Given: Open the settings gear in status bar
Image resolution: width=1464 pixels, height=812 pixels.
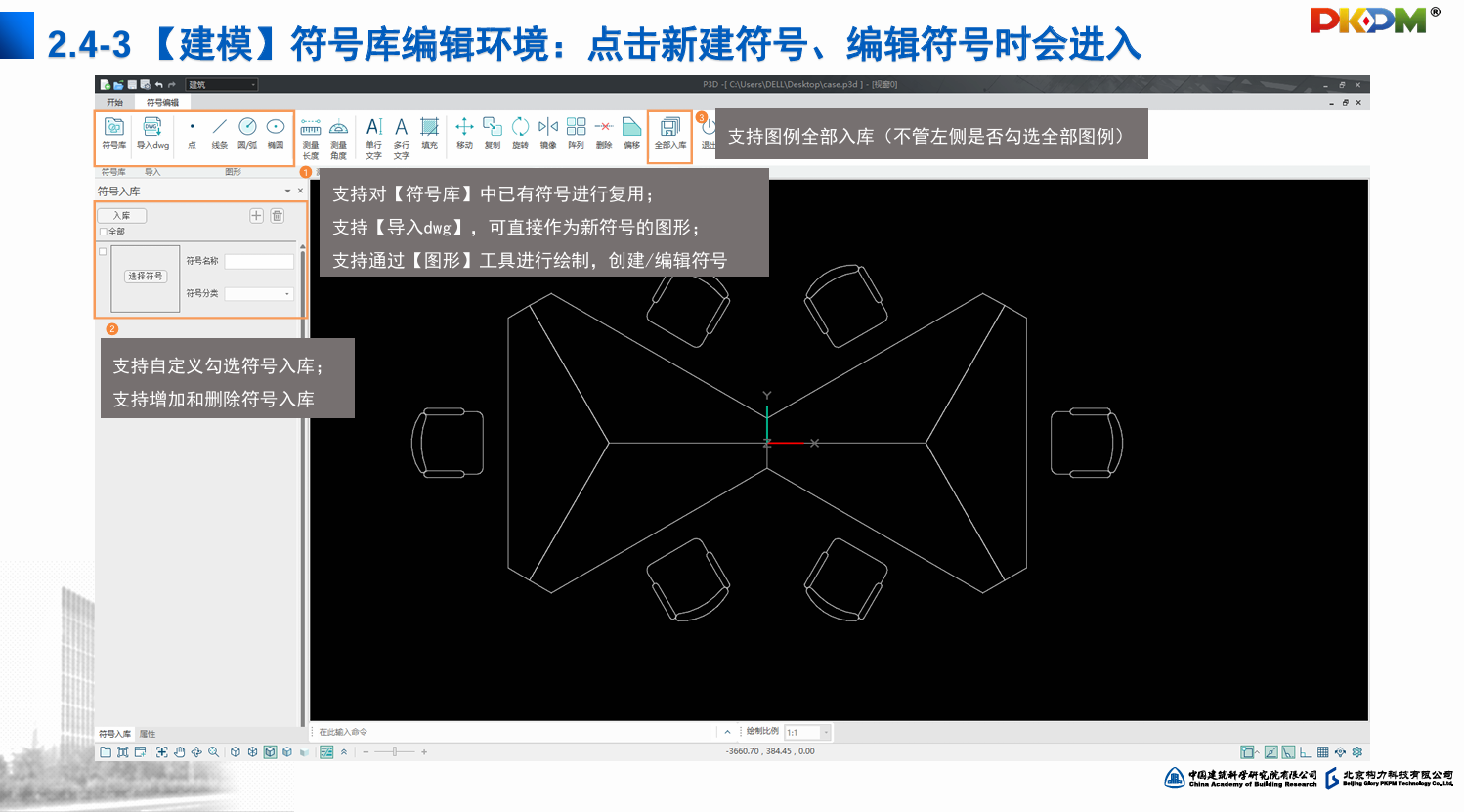Looking at the screenshot, I should point(1356,752).
